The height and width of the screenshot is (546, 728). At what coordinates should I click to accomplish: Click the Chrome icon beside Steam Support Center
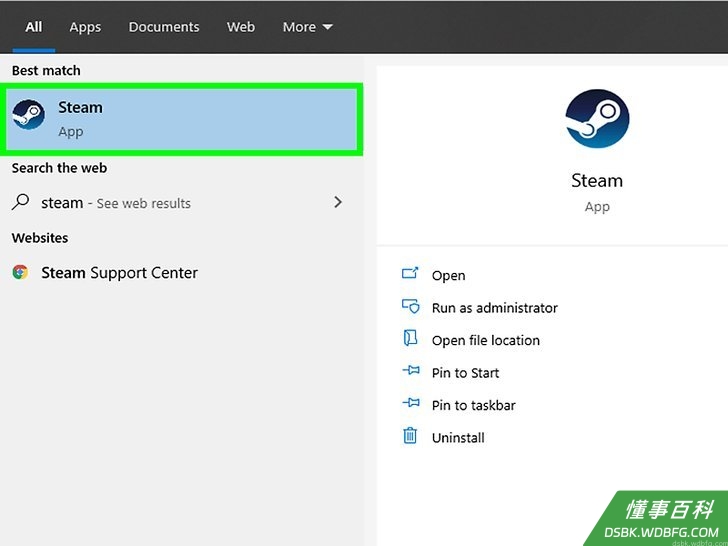[x=20, y=272]
